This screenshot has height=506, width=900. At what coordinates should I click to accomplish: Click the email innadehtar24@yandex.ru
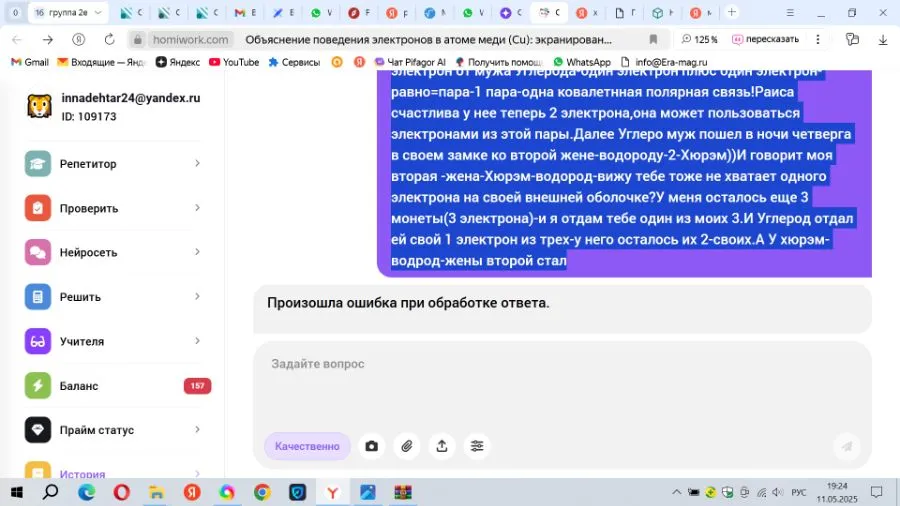(x=131, y=98)
